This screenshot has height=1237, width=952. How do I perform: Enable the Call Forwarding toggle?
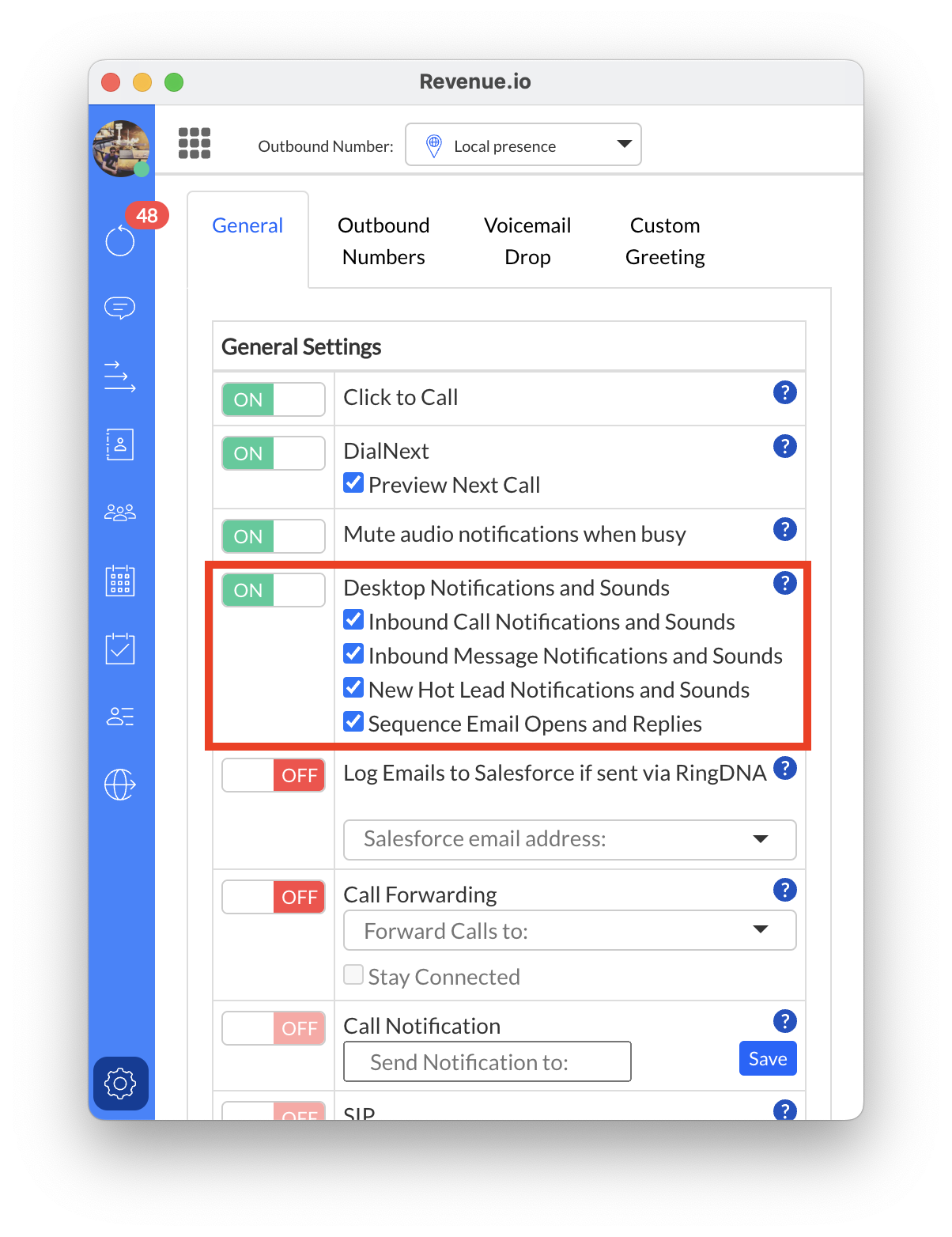click(273, 897)
